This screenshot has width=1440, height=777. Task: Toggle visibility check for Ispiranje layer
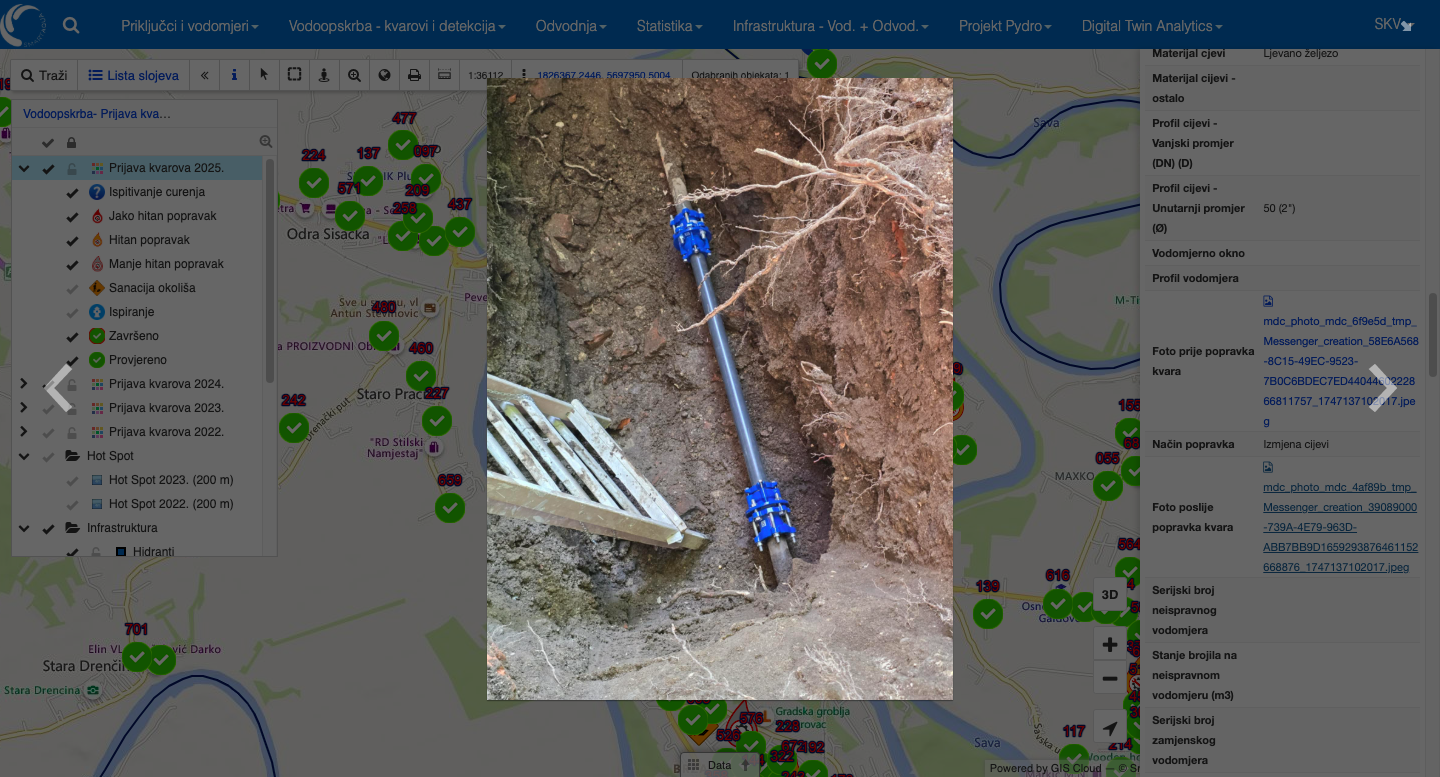tap(72, 312)
